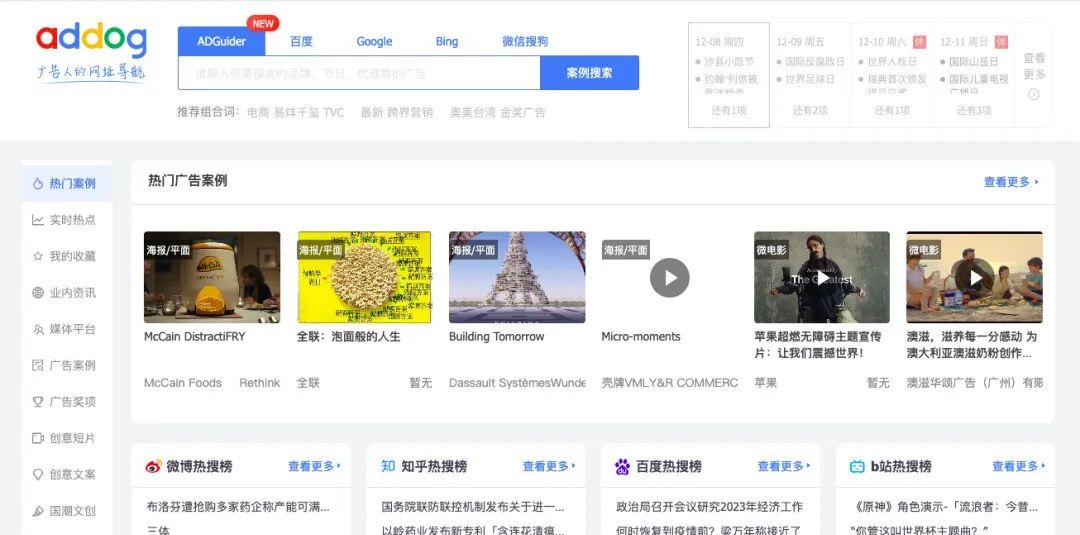Viewport: 1080px width, 535px height.
Task: Click calendar event 国际反腐败日
Action: (815, 61)
